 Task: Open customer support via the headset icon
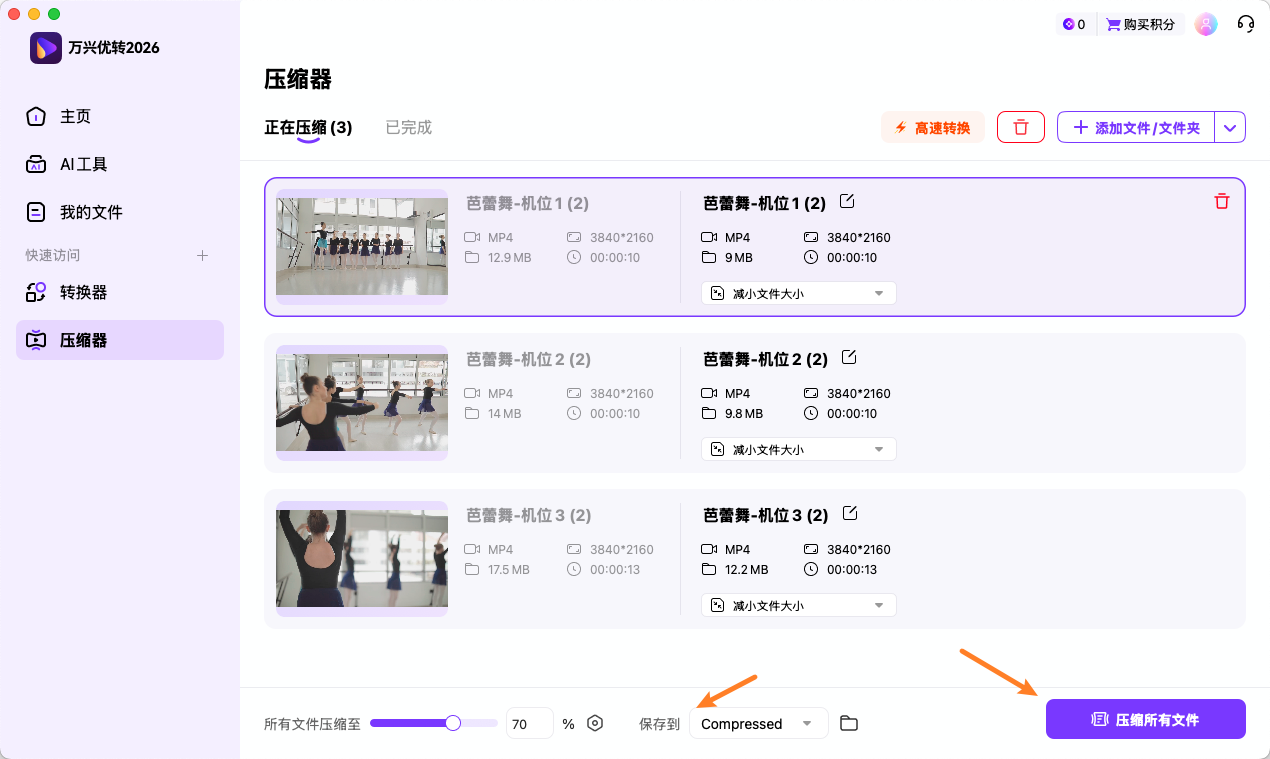[x=1246, y=23]
